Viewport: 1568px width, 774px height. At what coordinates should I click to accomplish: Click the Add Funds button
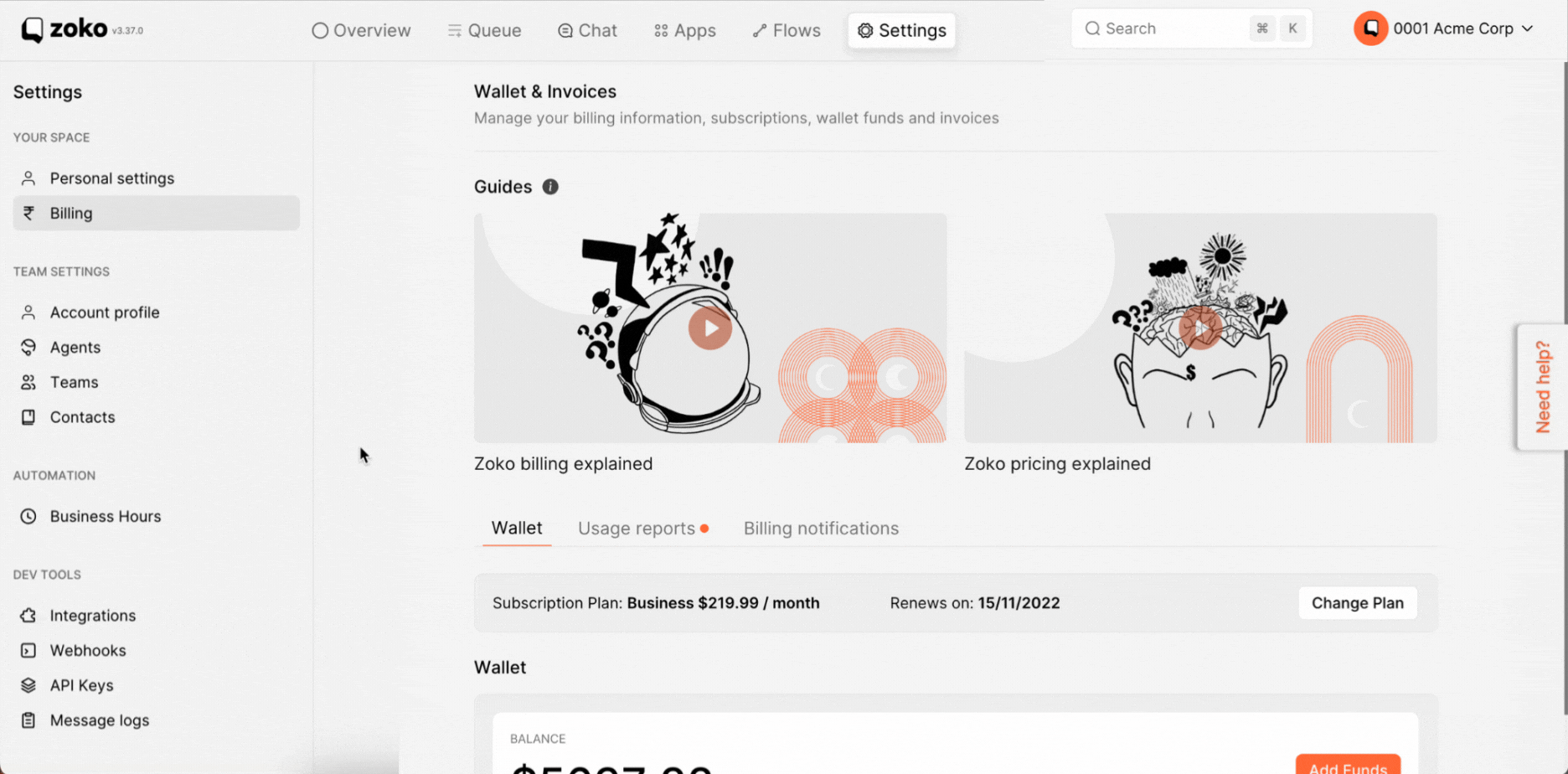[x=1348, y=764]
